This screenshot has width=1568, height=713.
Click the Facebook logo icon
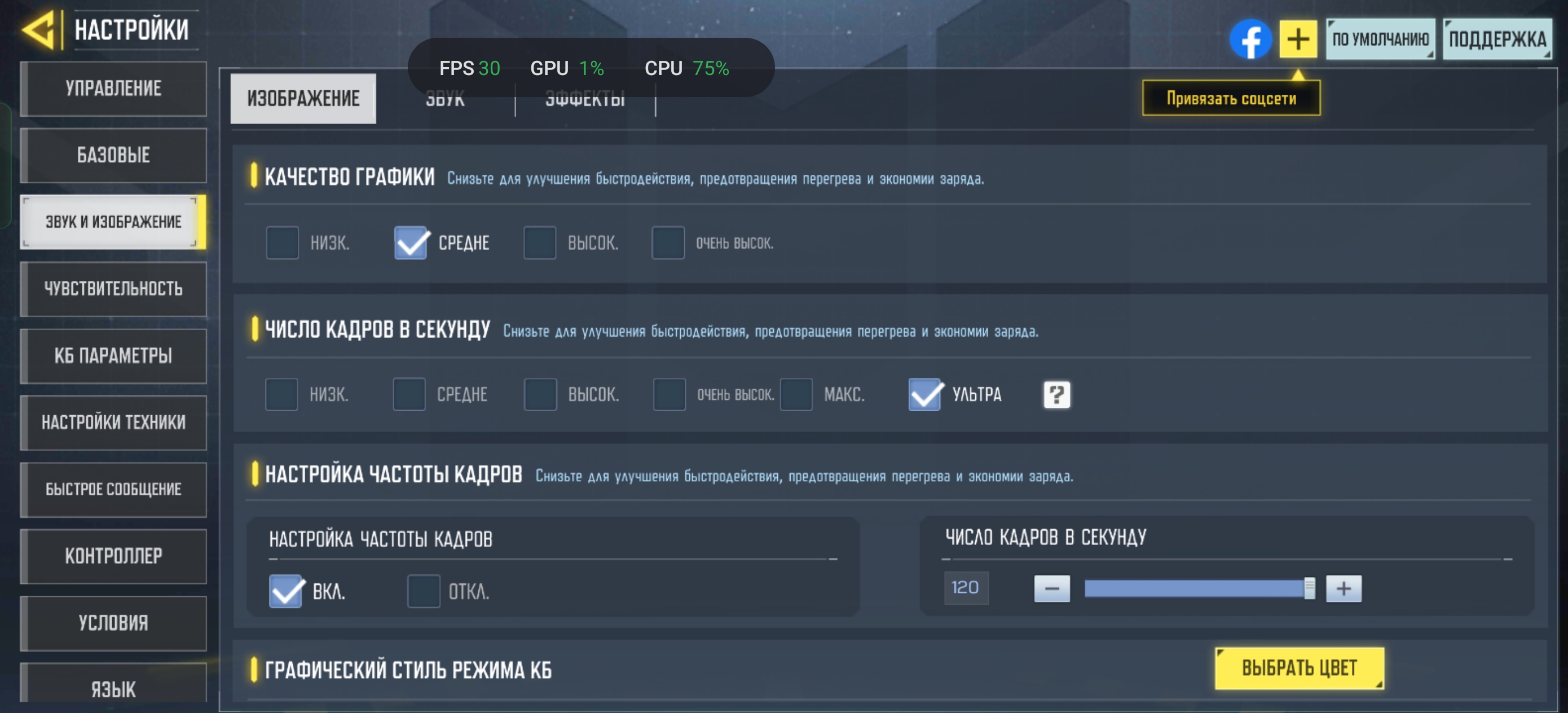click(x=1250, y=39)
